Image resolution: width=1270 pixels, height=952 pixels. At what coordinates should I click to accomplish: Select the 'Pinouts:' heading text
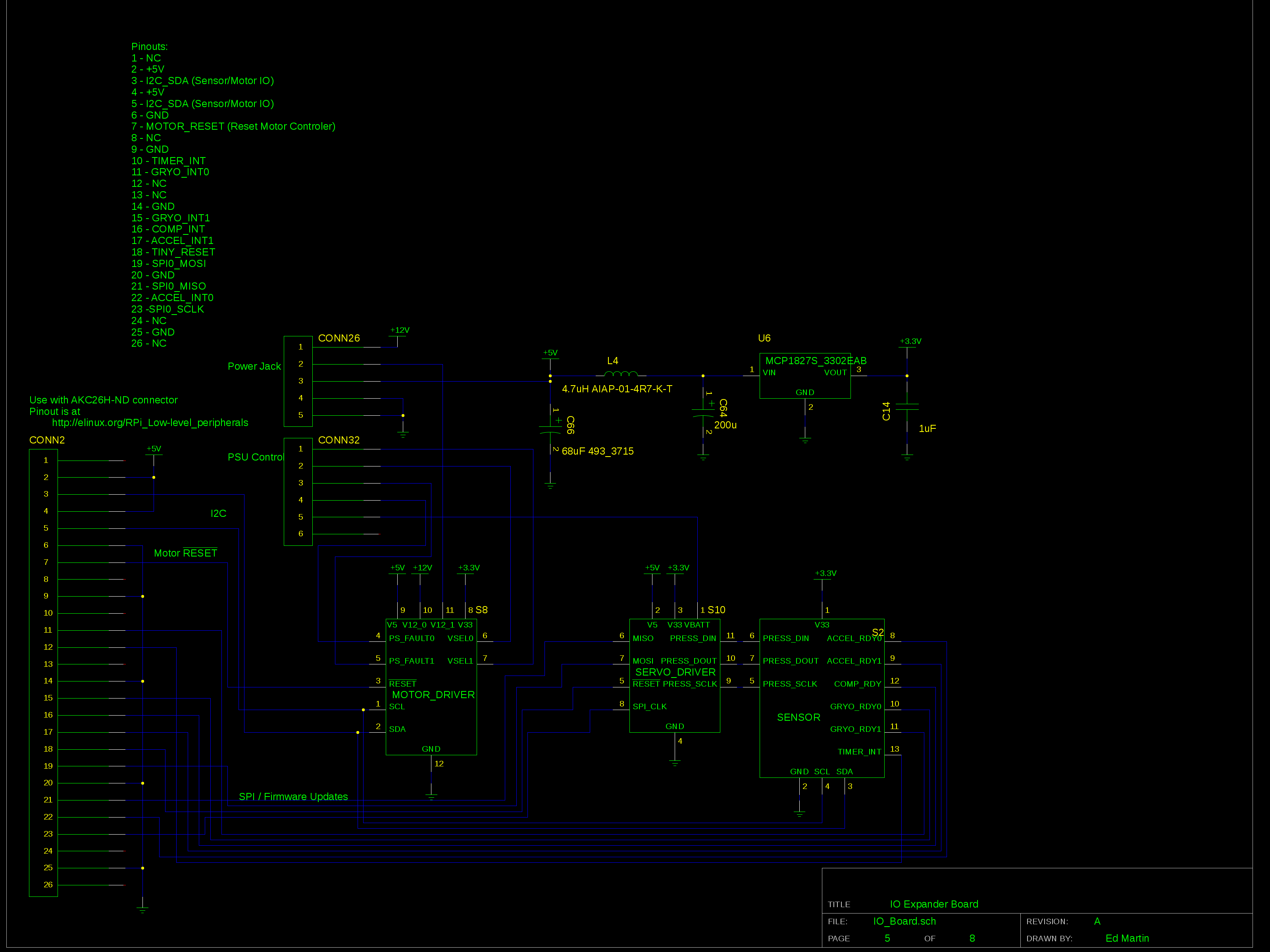pos(149,46)
